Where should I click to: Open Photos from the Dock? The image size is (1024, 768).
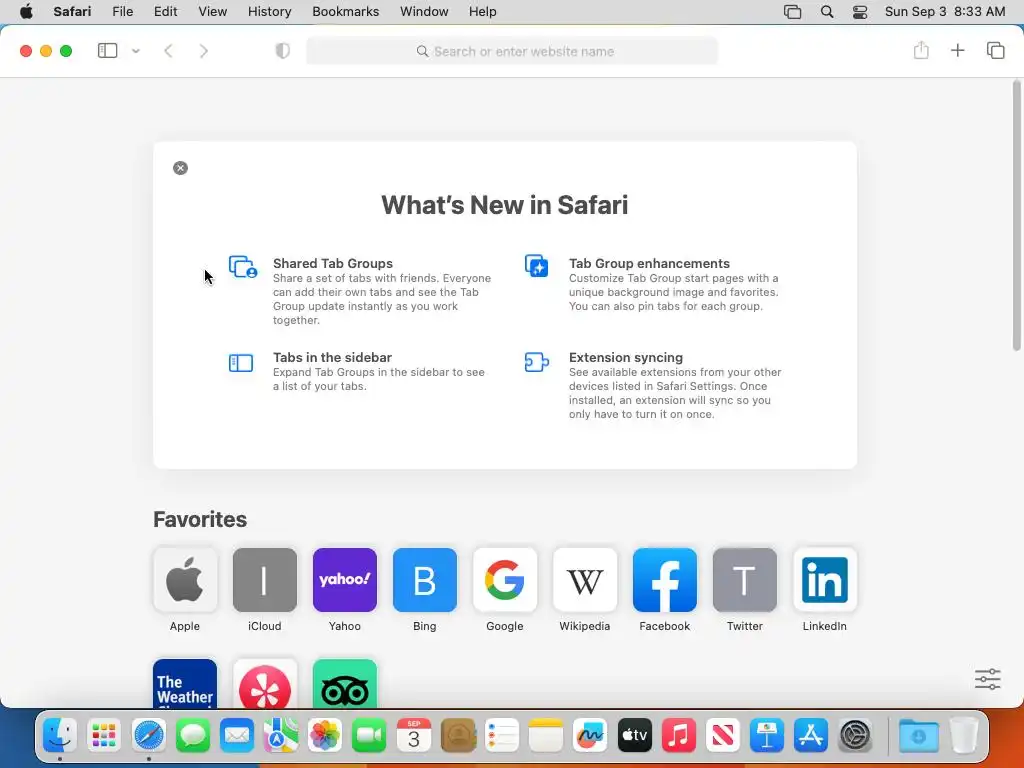pyautogui.click(x=325, y=735)
